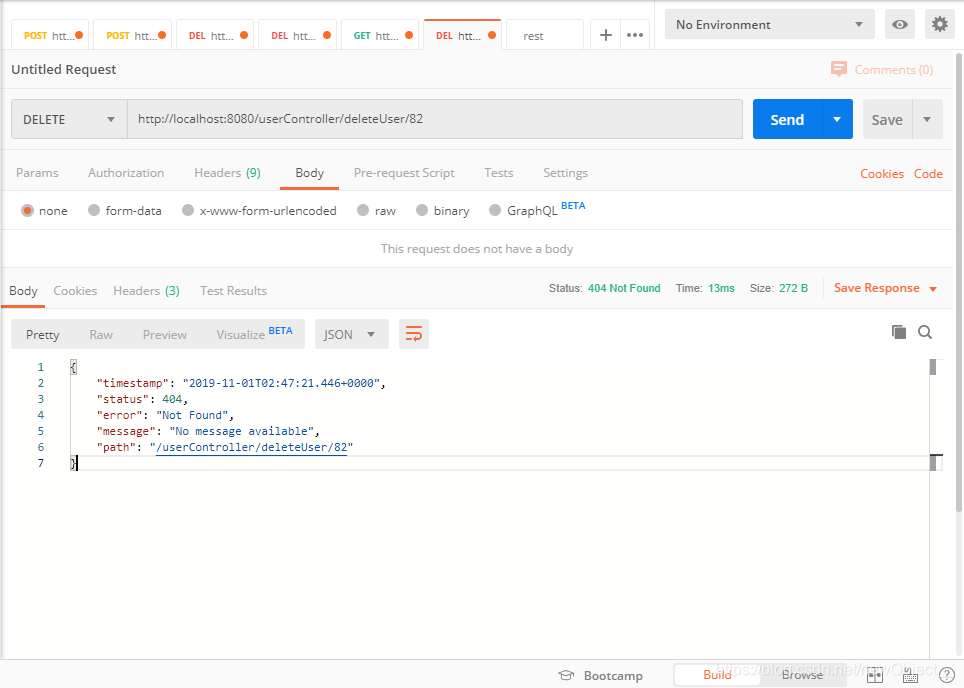Select Visualize BETA response view
This screenshot has height=688, width=964.
255,334
